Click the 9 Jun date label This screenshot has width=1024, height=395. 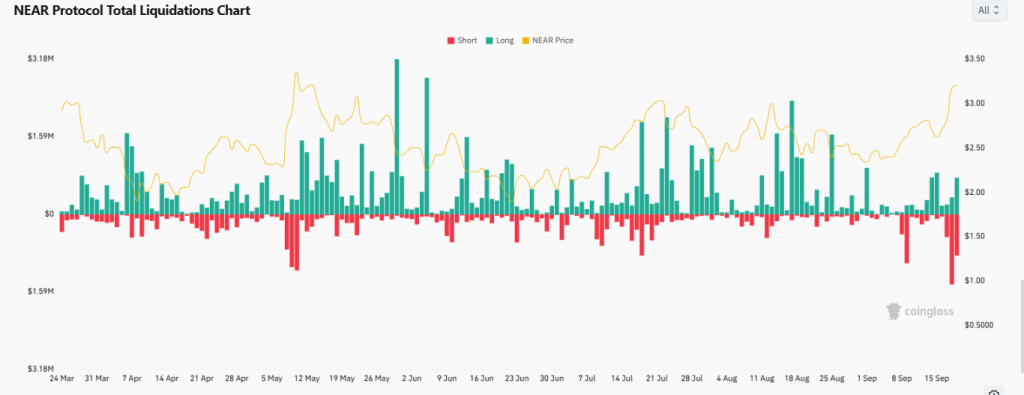[x=447, y=378]
